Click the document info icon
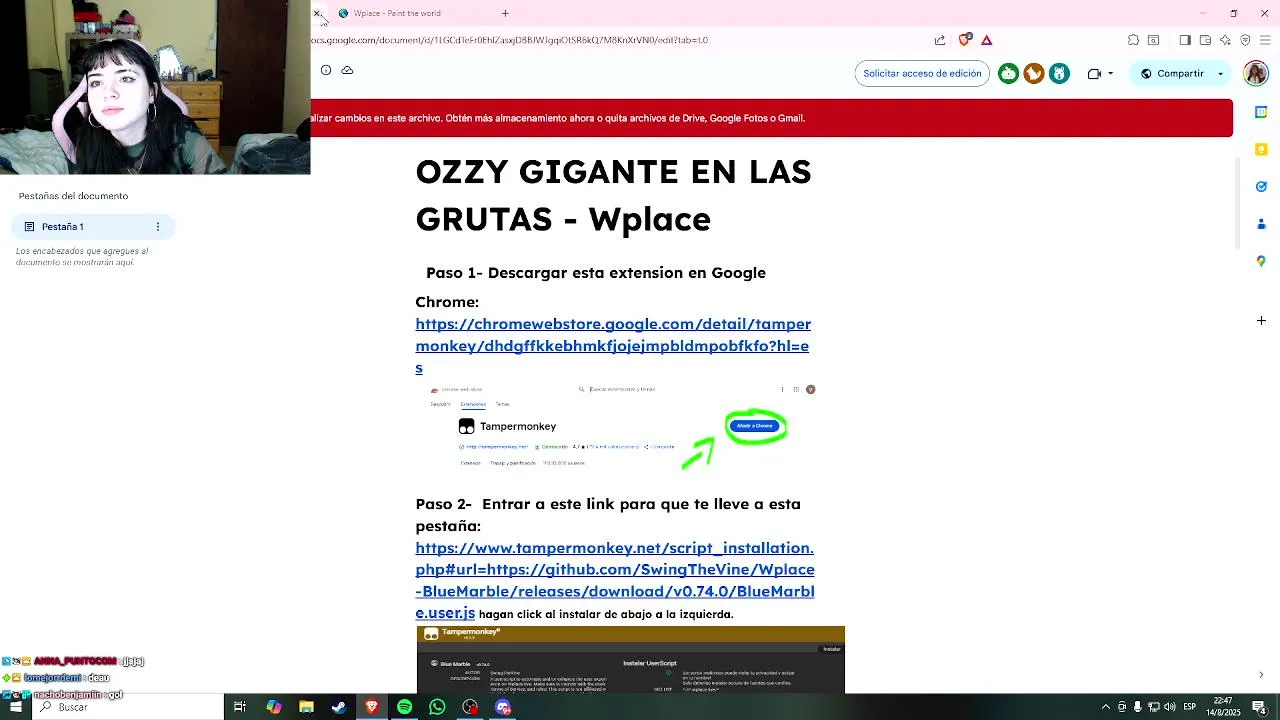 (x=326, y=70)
